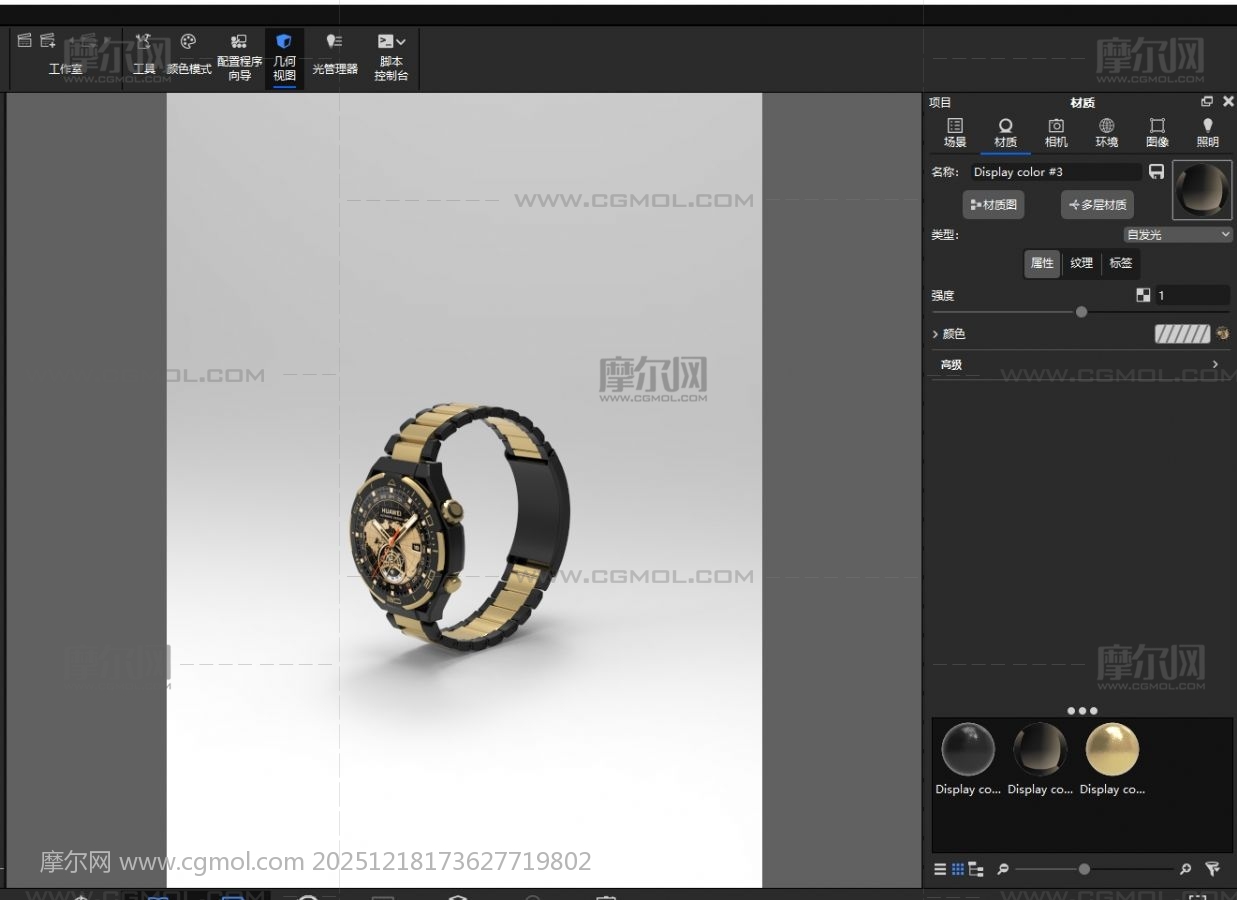
Task: Click the 多层材质 multi-material button
Action: 1097,205
